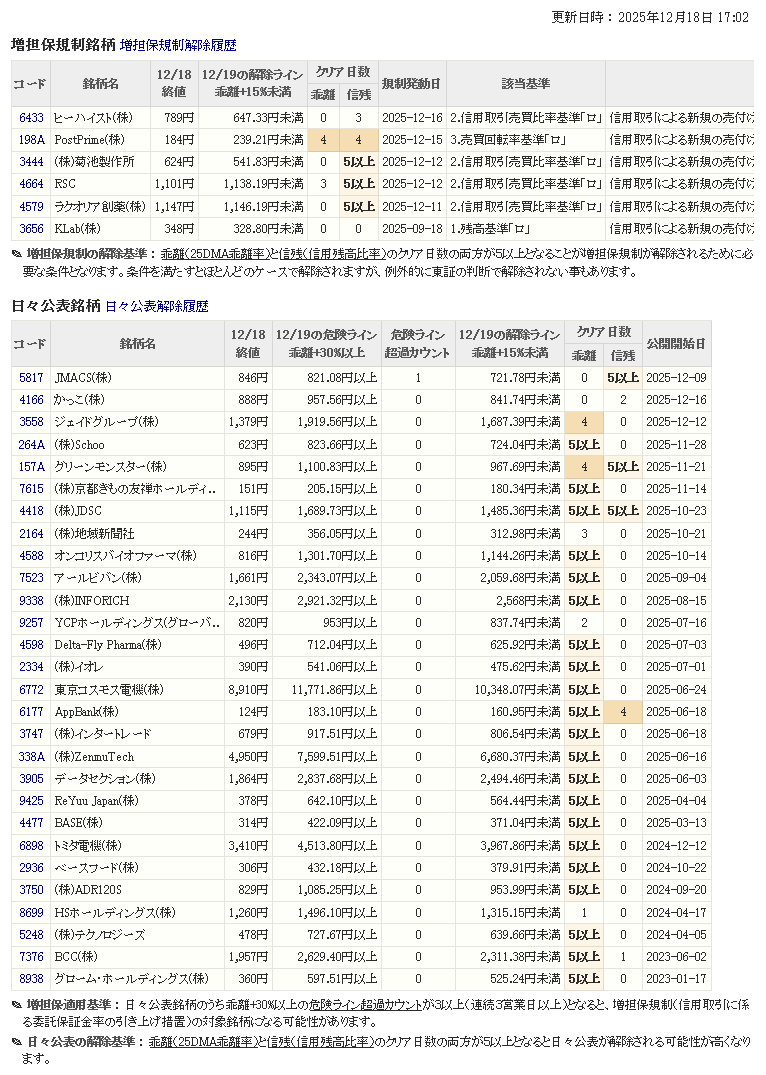Open the 日々公表解除履歴 link
766x1075 pixels.
[x=156, y=306]
